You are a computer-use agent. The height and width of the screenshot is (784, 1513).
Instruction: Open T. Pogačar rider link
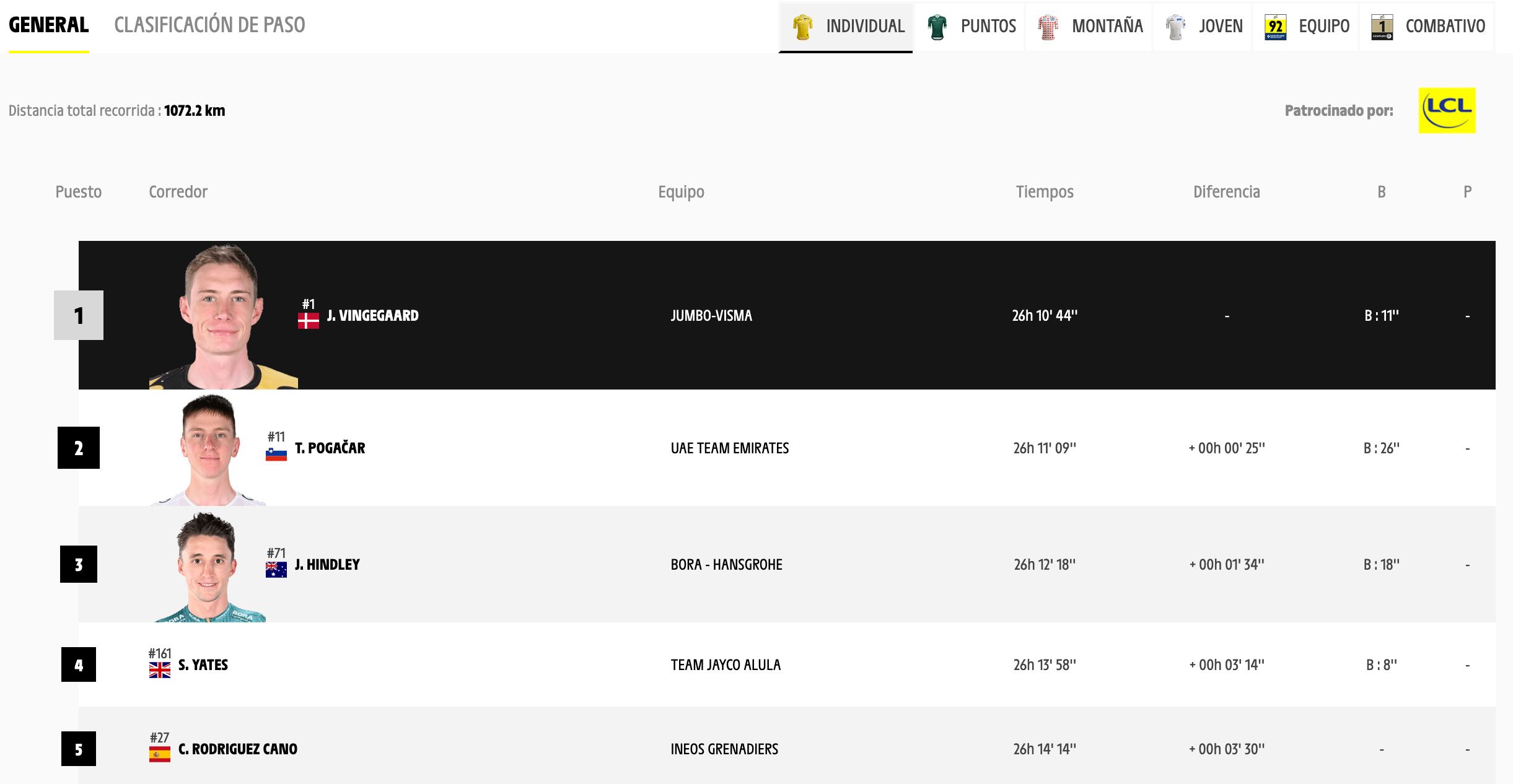(330, 448)
